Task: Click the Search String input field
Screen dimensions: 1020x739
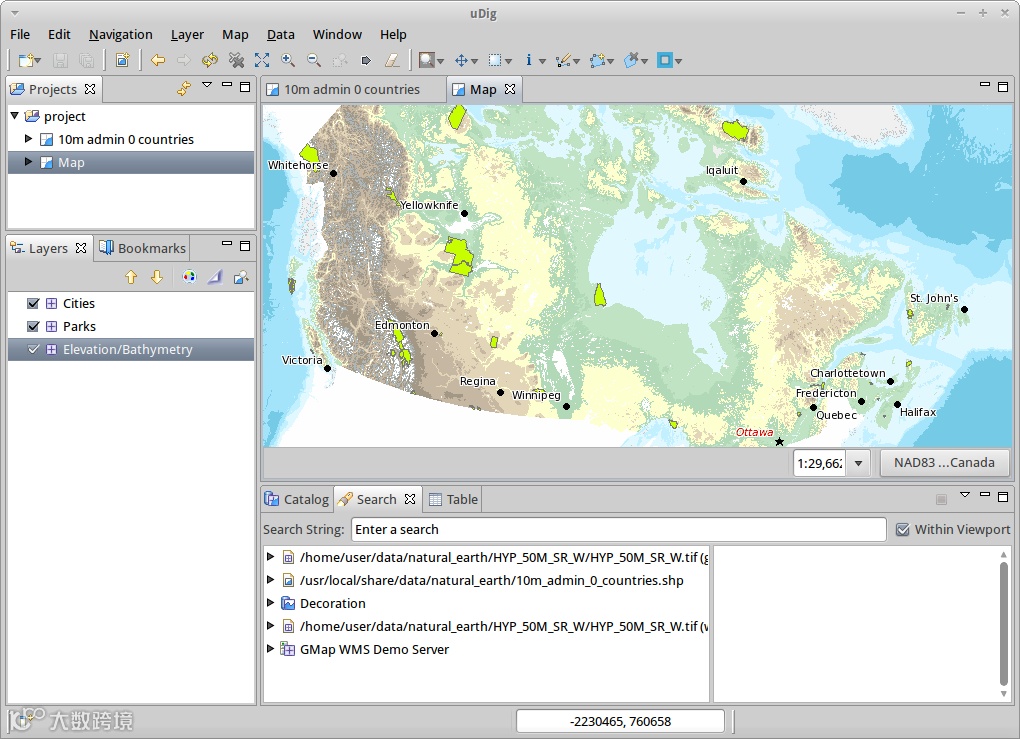Action: point(617,530)
